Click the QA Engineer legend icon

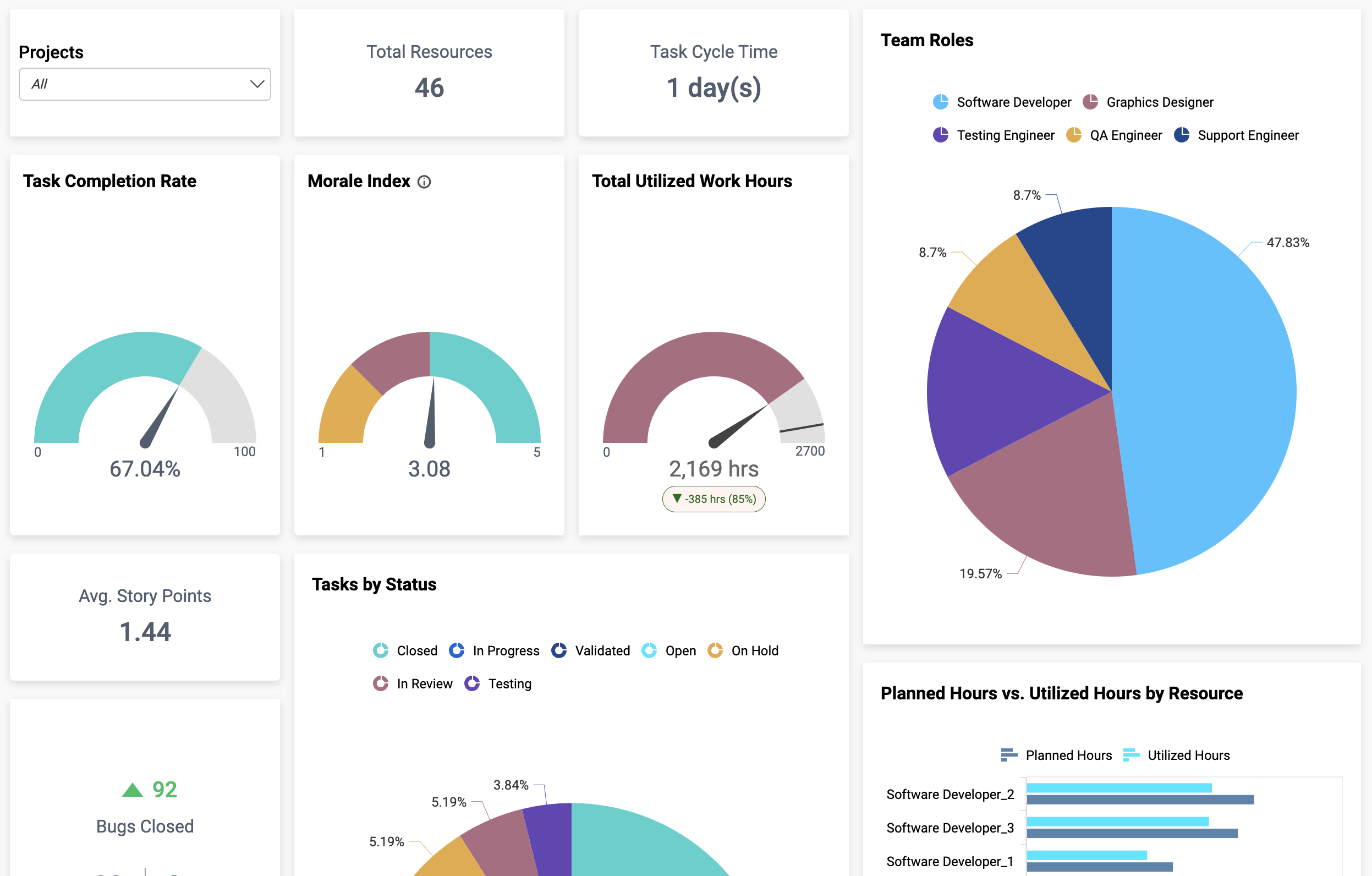(1074, 135)
